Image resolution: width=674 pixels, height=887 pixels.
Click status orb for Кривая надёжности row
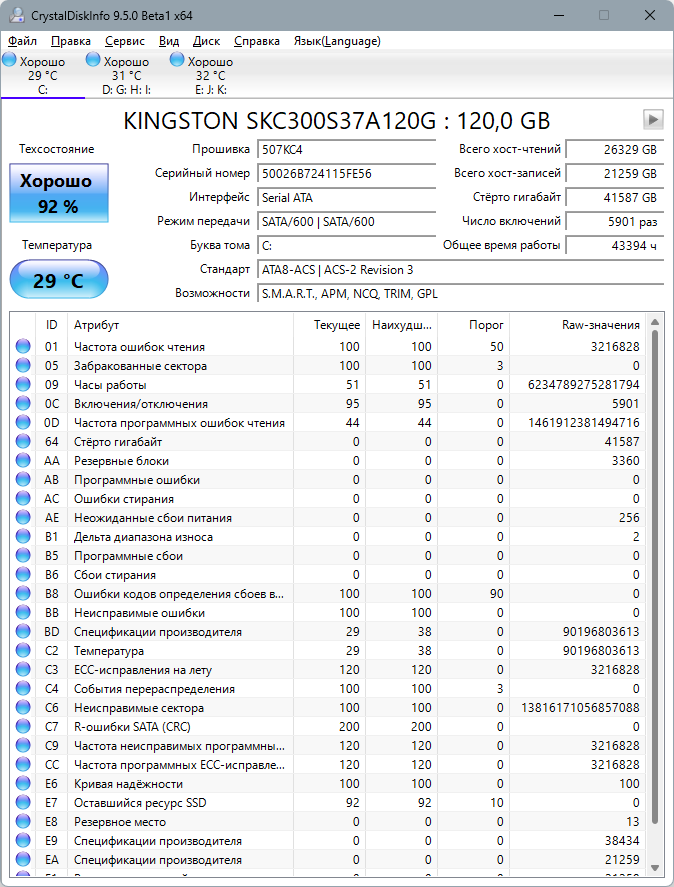pos(23,784)
